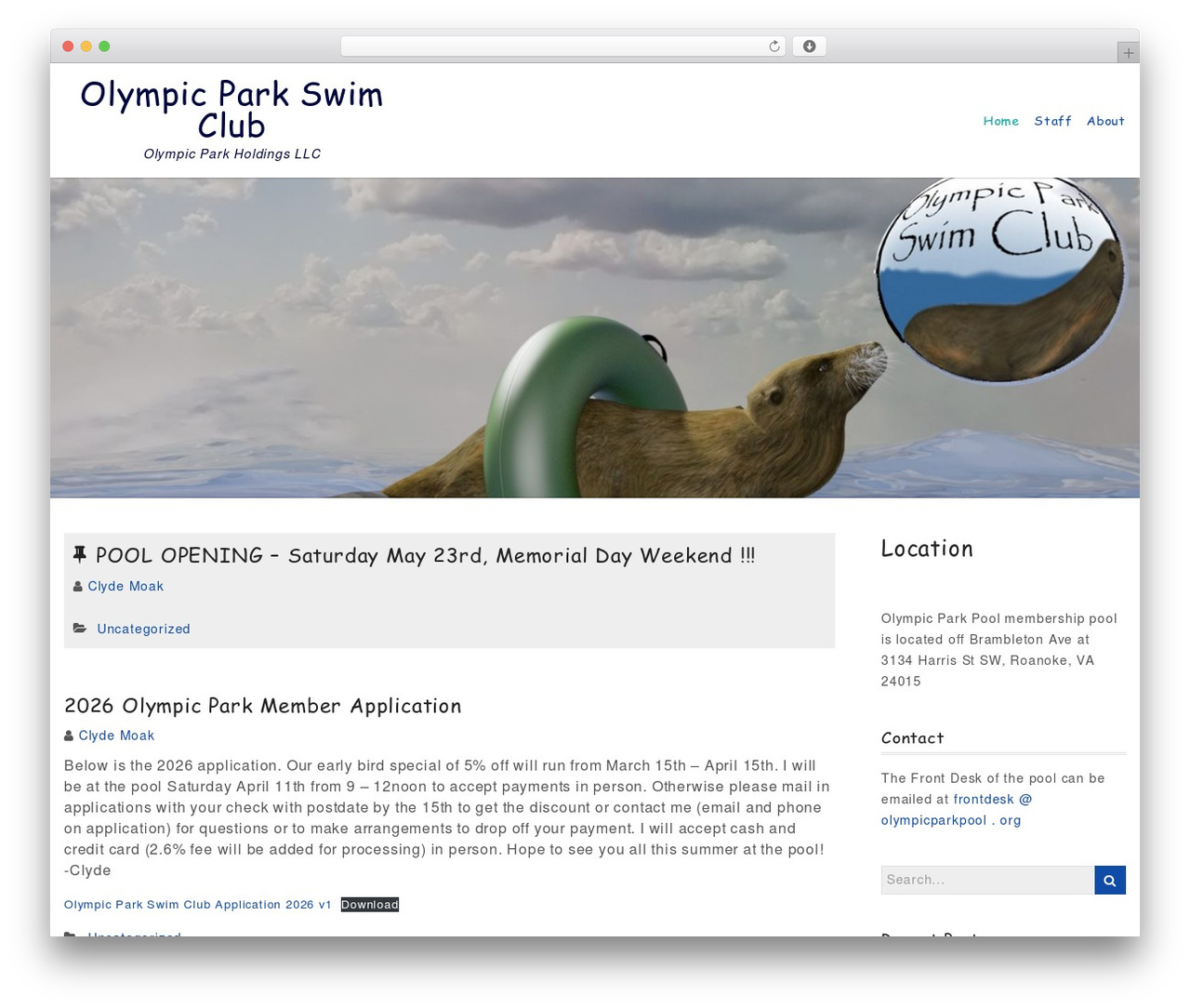Click the pin icon beside POOL OPENING title
This screenshot has width=1190, height=1008.
pos(80,555)
